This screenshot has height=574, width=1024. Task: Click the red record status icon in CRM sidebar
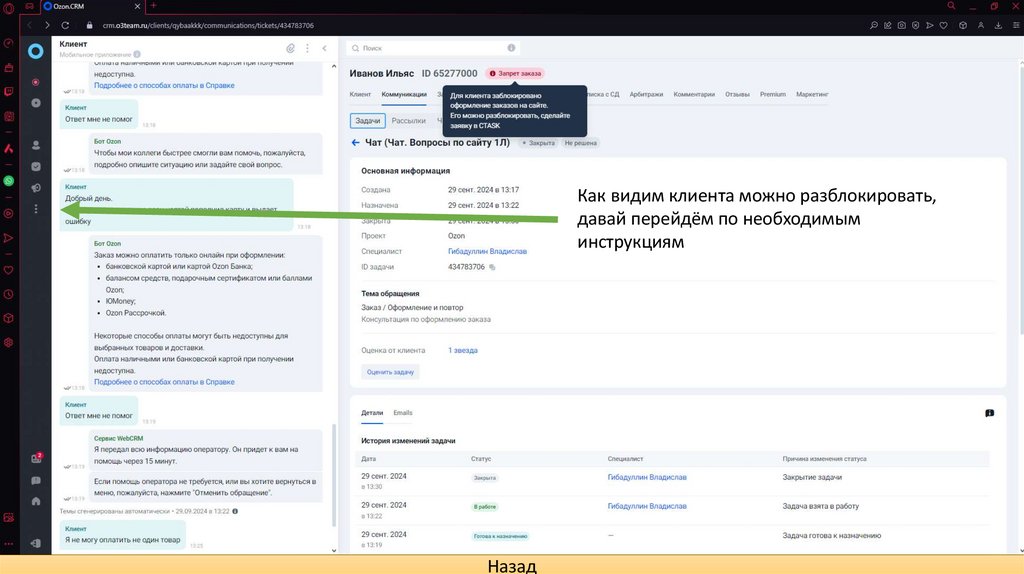[x=36, y=82]
